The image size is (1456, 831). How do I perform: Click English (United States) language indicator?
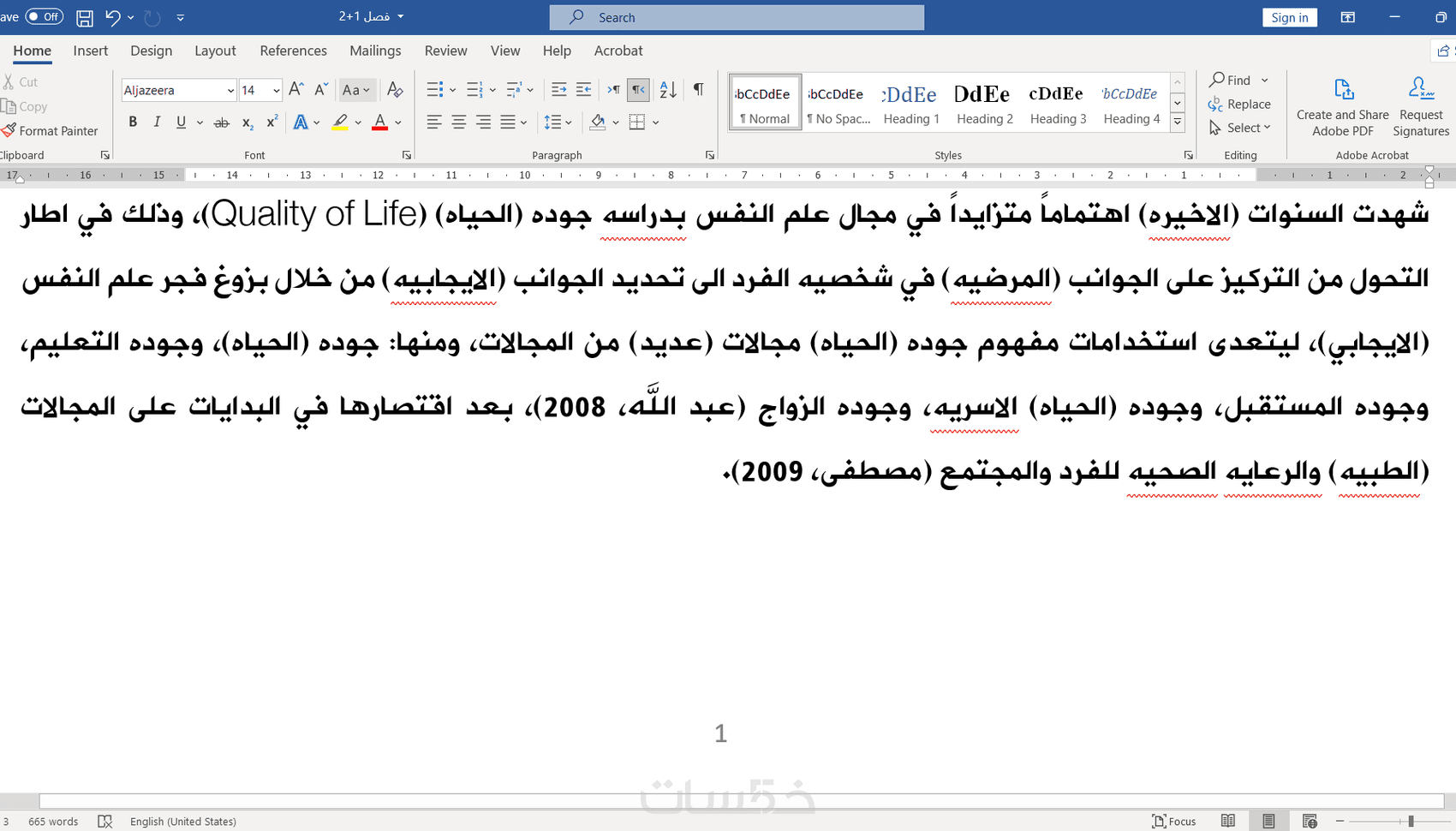point(183,821)
